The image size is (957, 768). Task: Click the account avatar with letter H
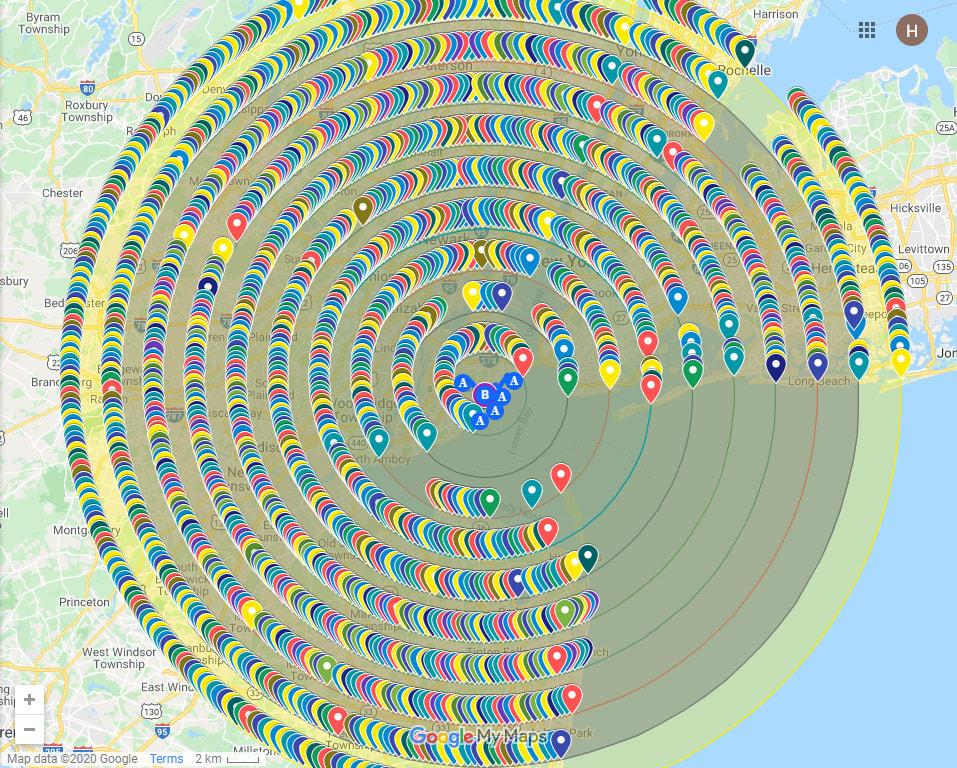(913, 30)
